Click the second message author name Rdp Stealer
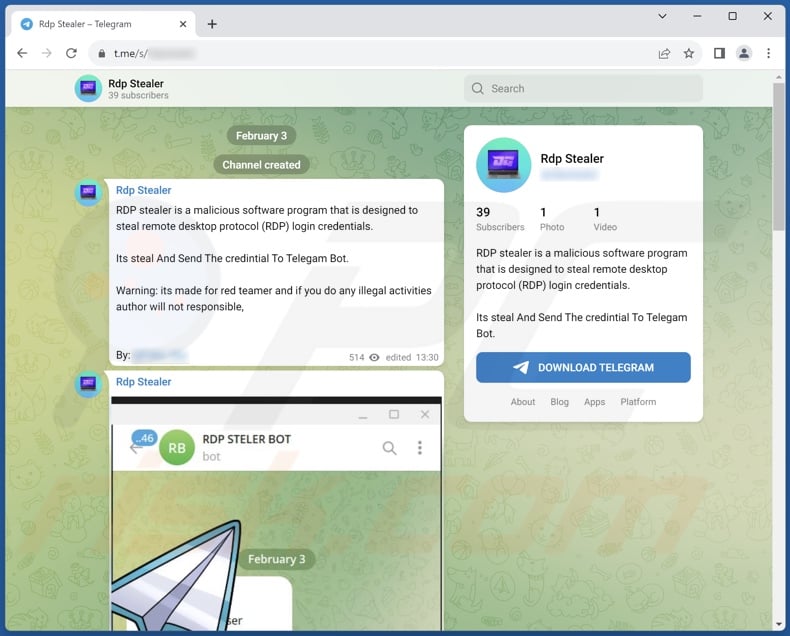The height and width of the screenshot is (636, 790). click(144, 382)
